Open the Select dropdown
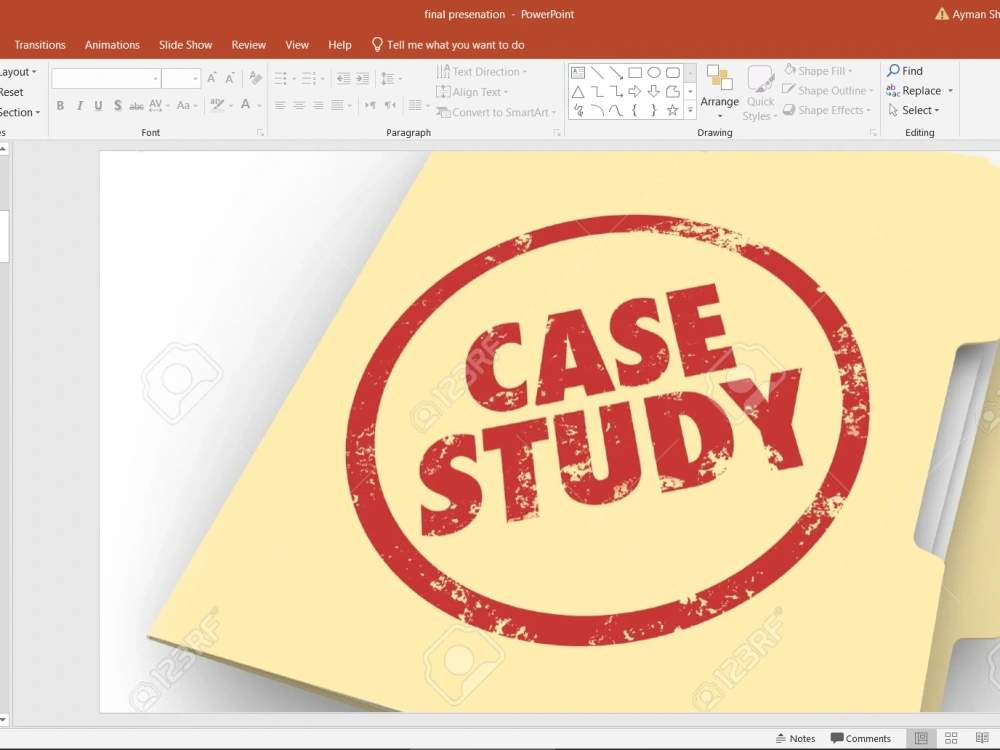1000x750 pixels. click(x=913, y=110)
